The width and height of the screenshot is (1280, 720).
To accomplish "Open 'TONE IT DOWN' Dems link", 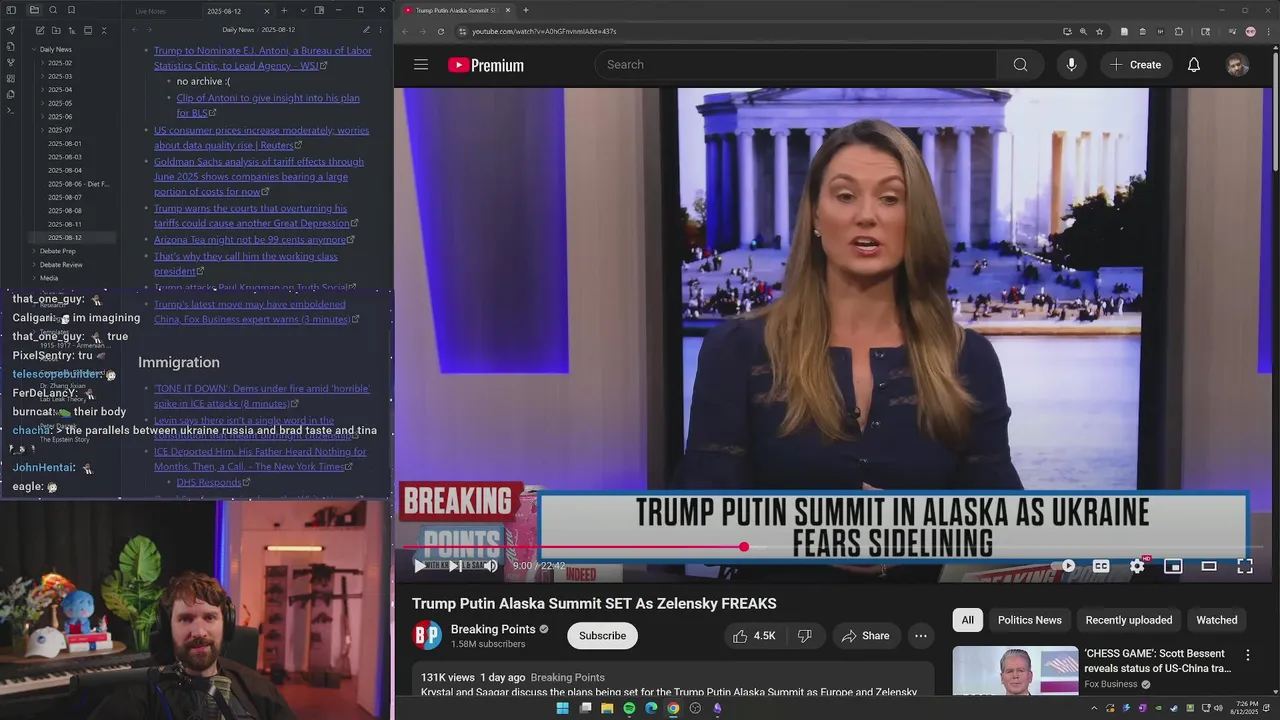I will tap(262, 396).
